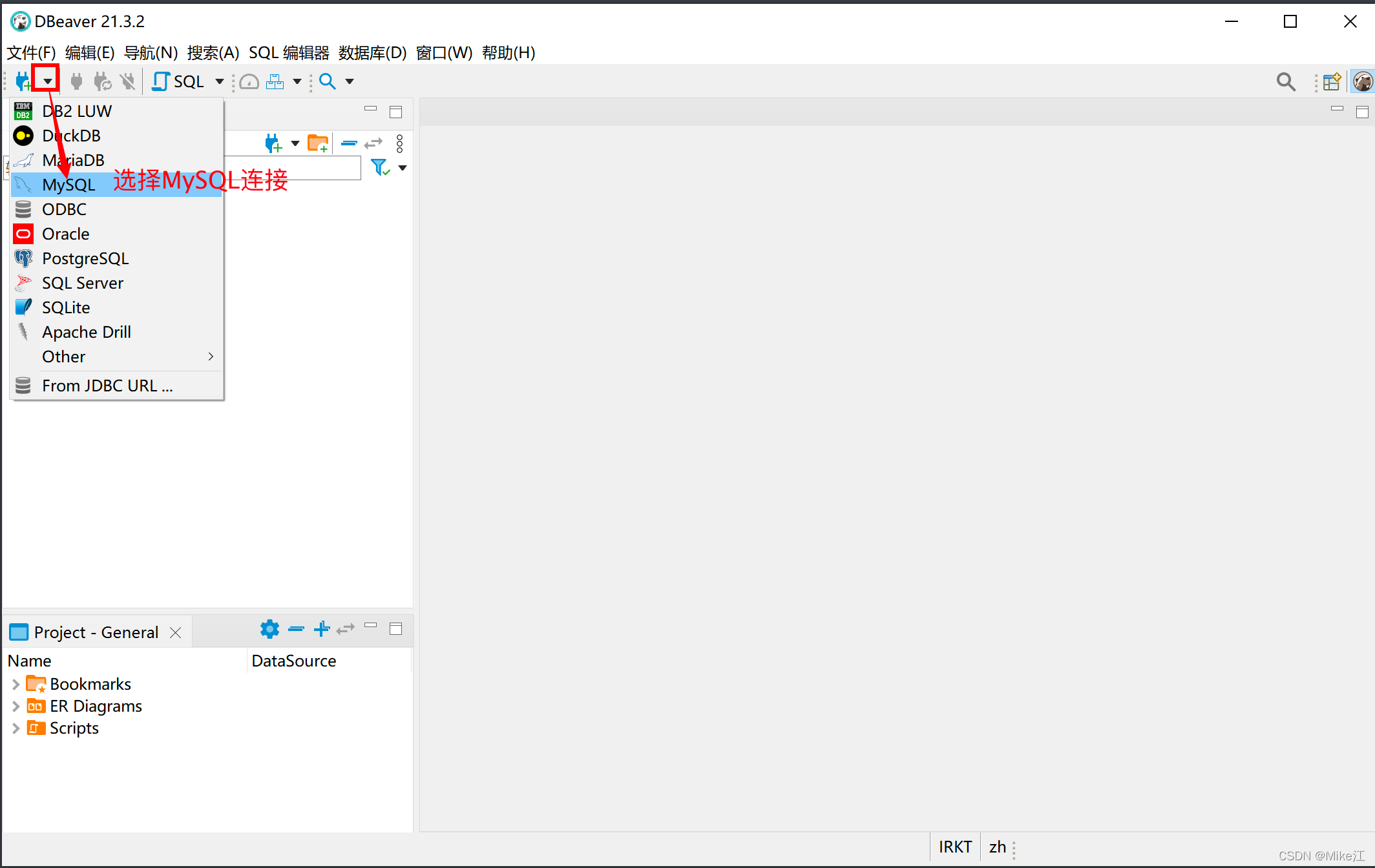Screen dimensions: 1375x868
Task: Choose DuckDB from connection list
Action: point(116,136)
